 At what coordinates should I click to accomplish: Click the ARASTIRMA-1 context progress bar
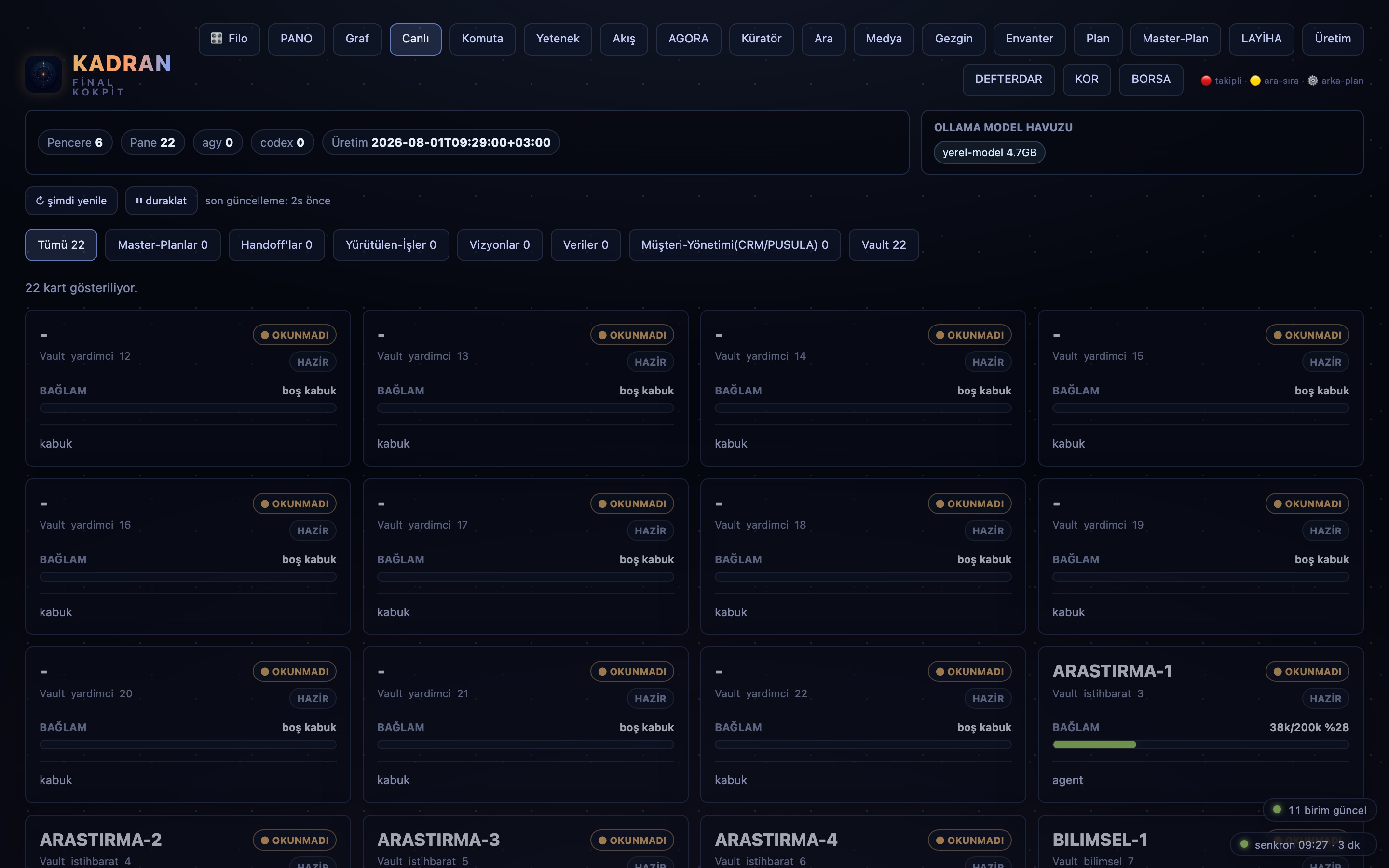[1200, 745]
